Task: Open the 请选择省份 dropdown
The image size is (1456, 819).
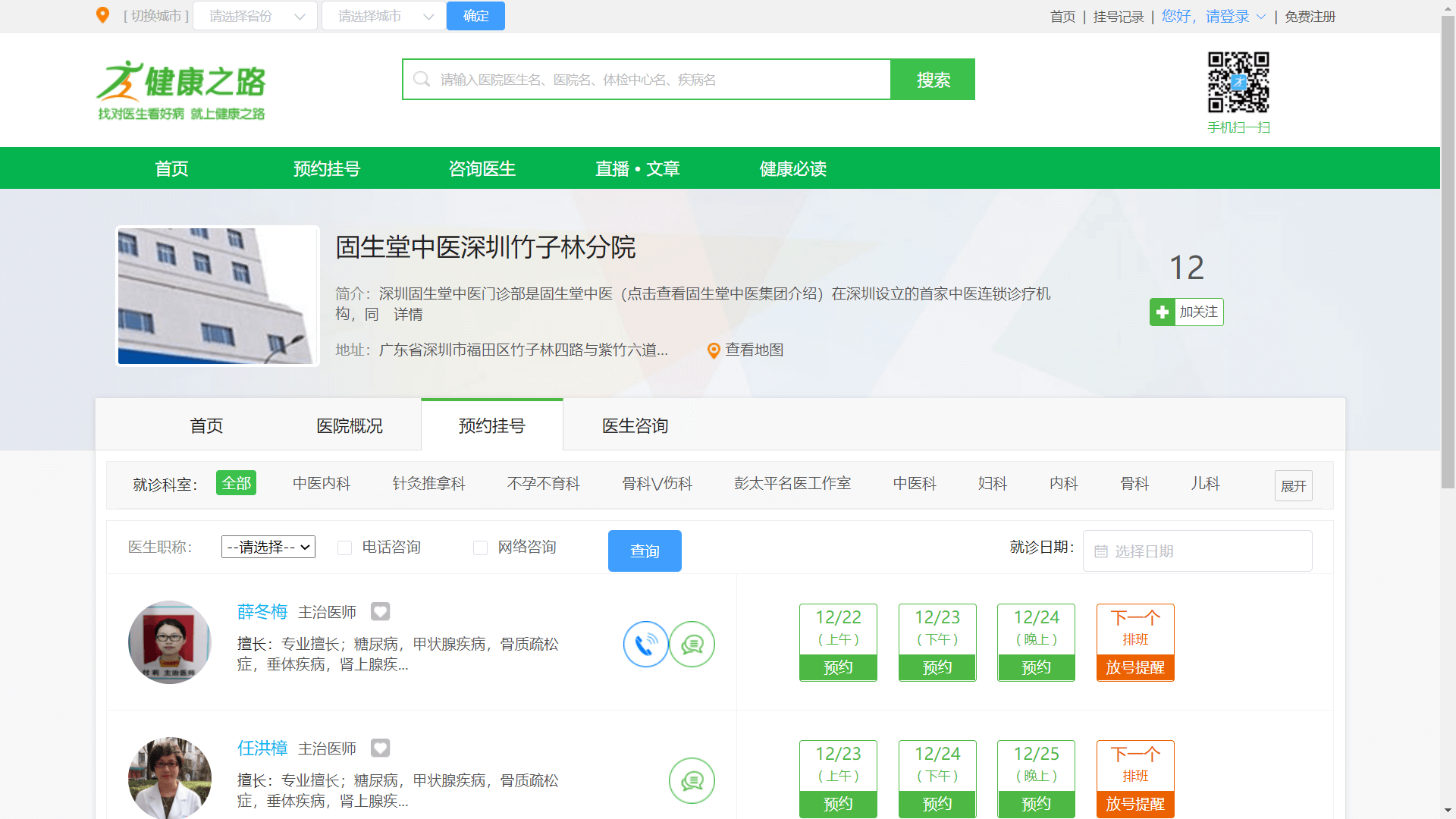Action: [x=255, y=16]
